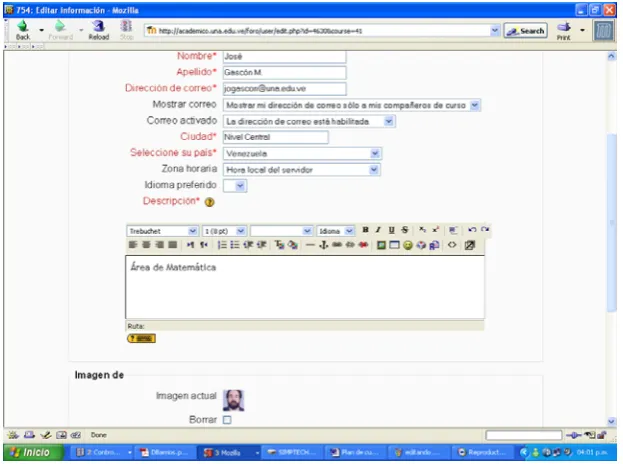This screenshot has height=464, width=623.
Task: Justify text in editor
Action: (172, 245)
